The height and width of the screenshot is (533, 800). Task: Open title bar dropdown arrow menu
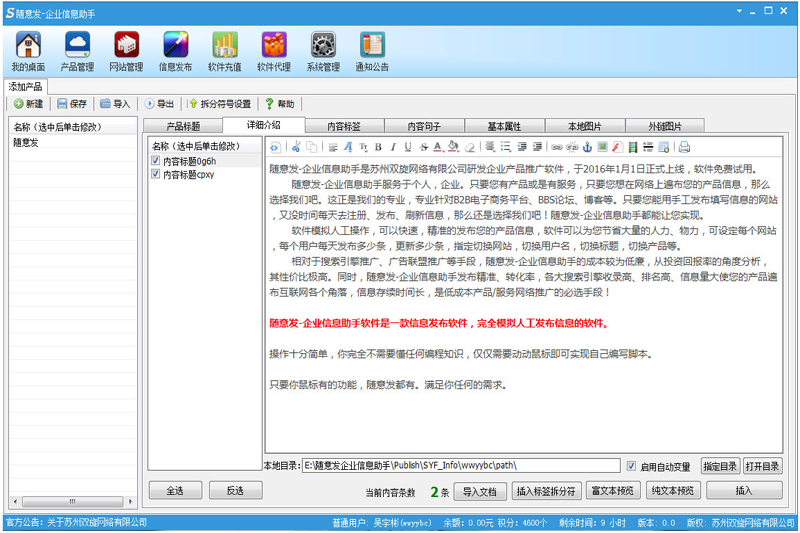(739, 11)
